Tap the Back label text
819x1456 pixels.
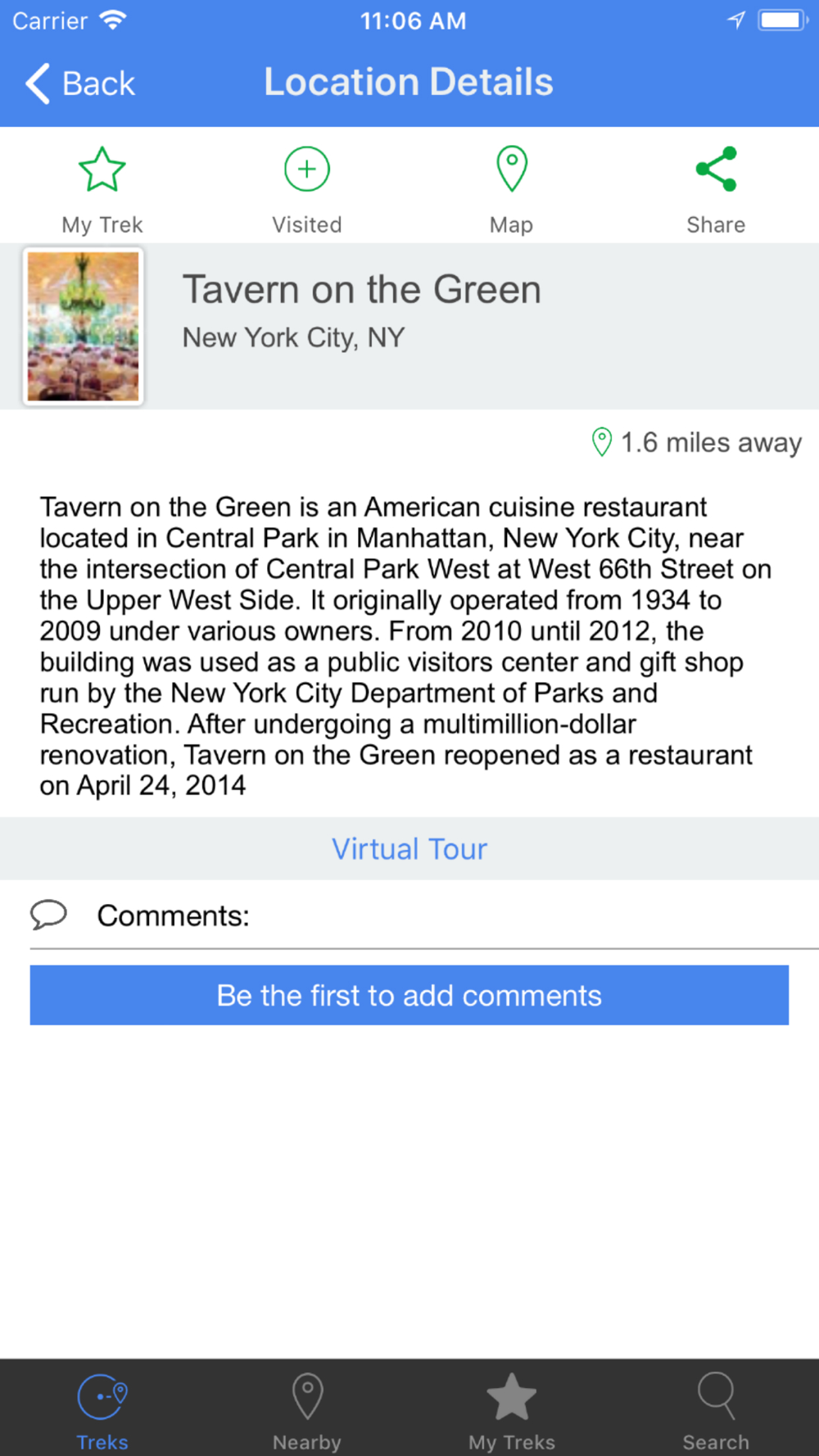click(x=98, y=84)
